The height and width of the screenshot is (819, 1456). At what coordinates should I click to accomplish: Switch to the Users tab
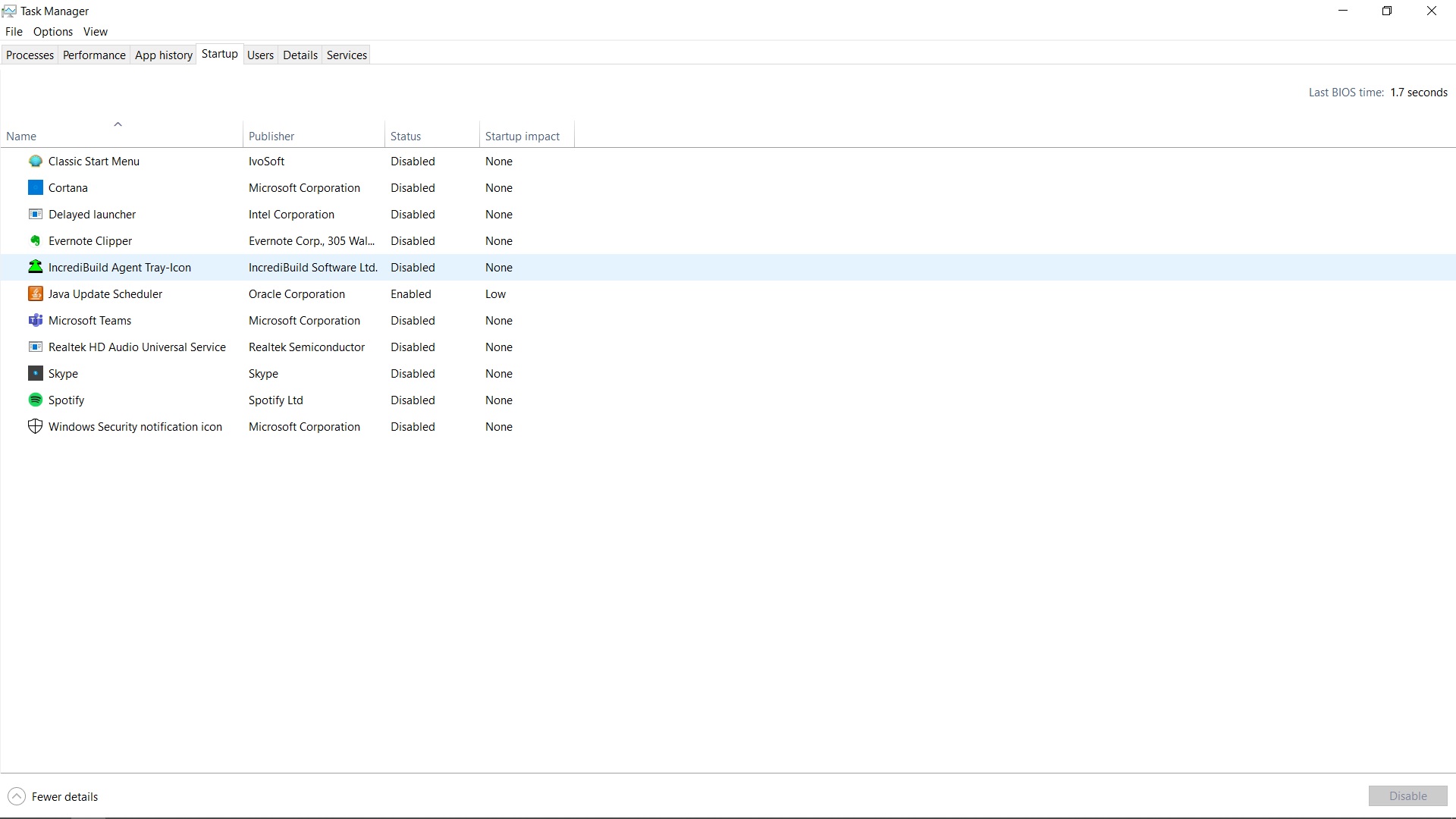tap(260, 55)
